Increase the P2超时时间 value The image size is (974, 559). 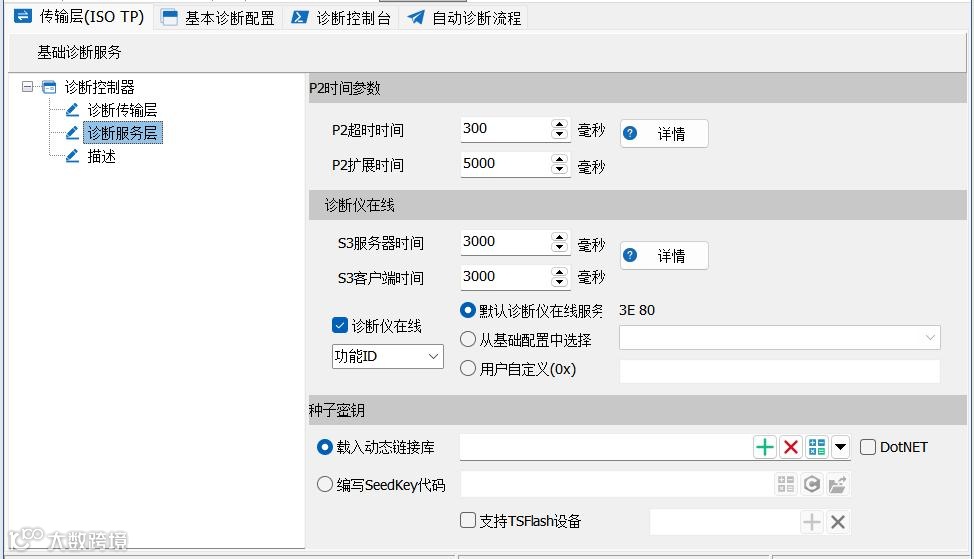[560, 124]
